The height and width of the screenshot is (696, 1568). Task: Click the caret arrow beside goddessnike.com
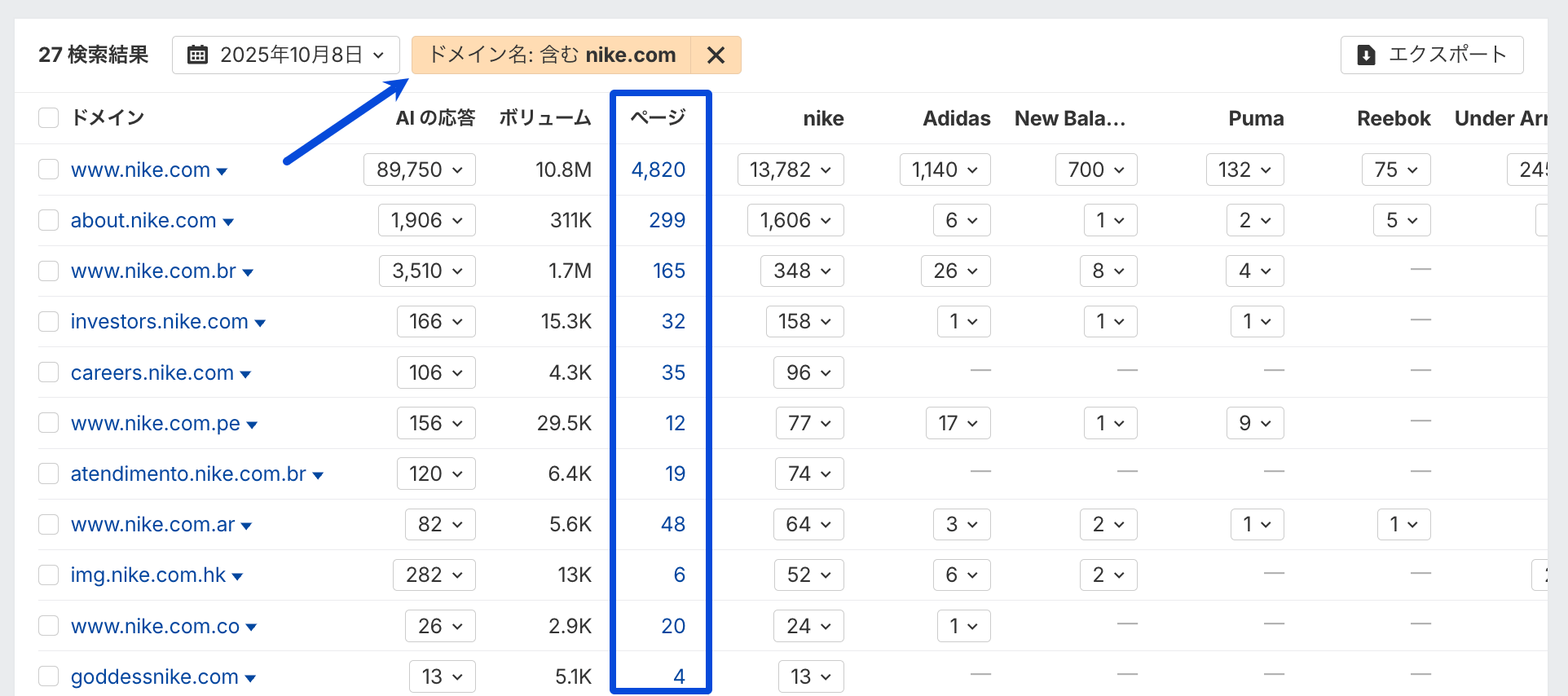click(x=250, y=678)
